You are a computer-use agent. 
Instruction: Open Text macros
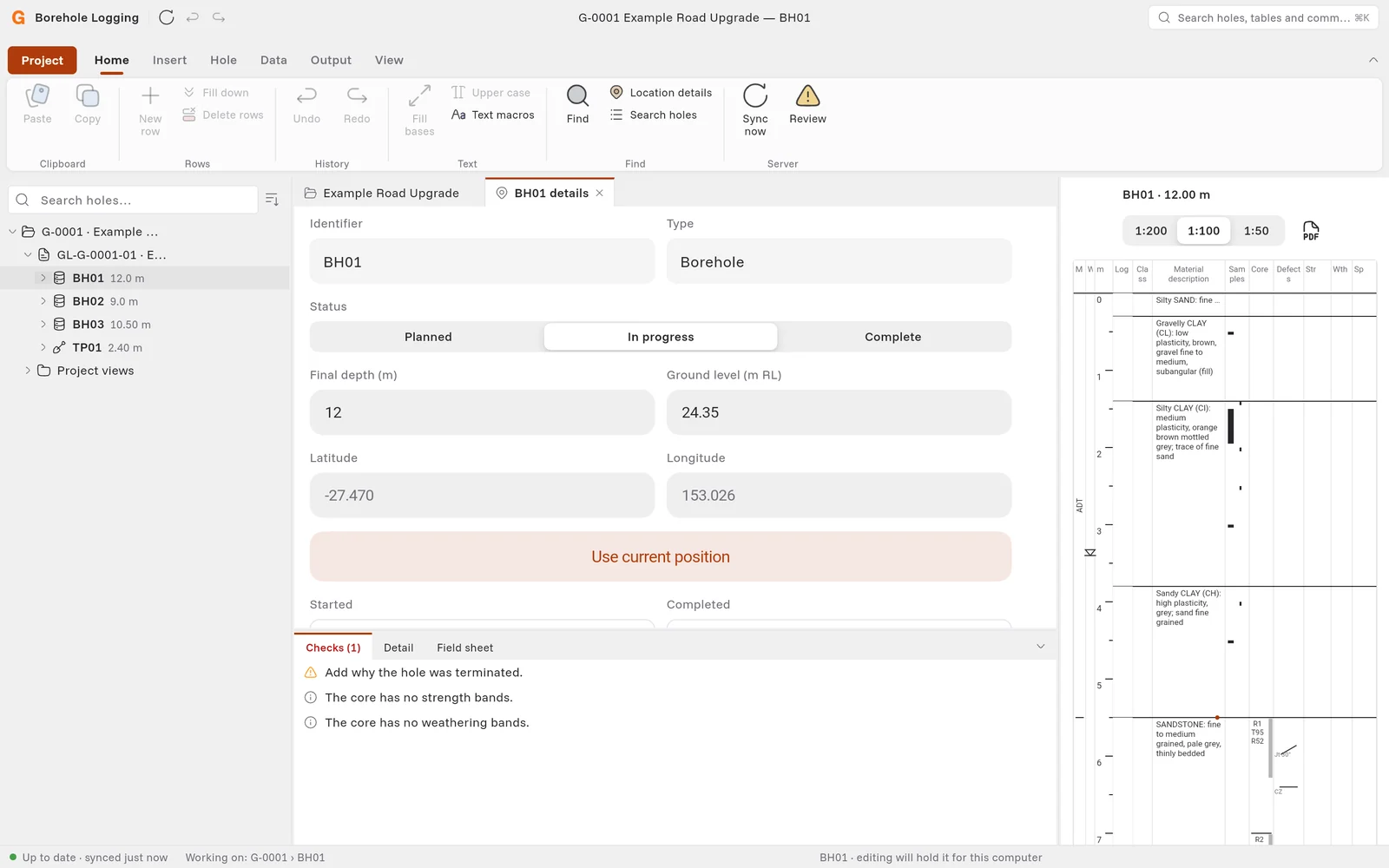click(x=493, y=115)
